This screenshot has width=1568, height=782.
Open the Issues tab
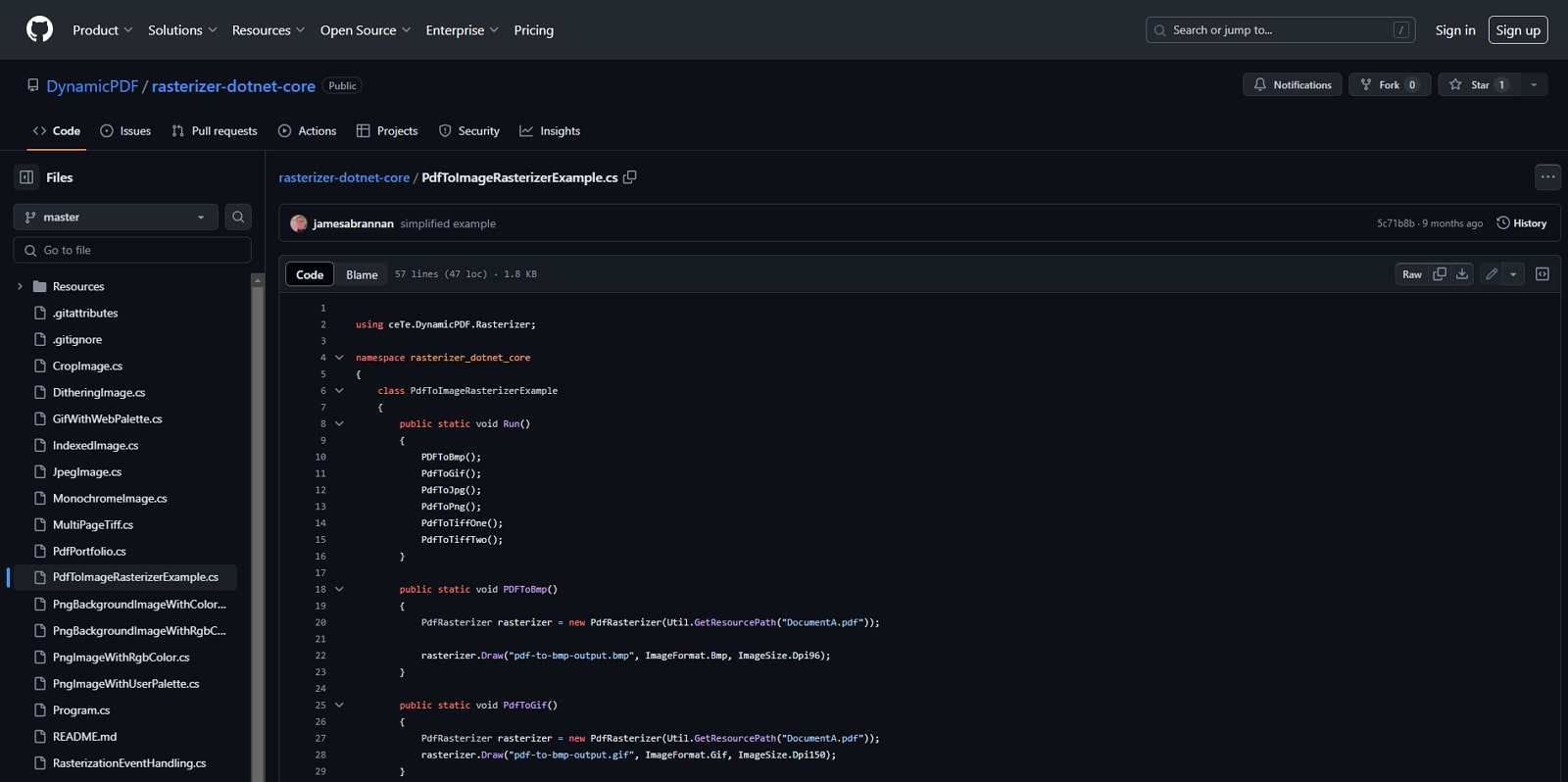pyautogui.click(x=125, y=130)
